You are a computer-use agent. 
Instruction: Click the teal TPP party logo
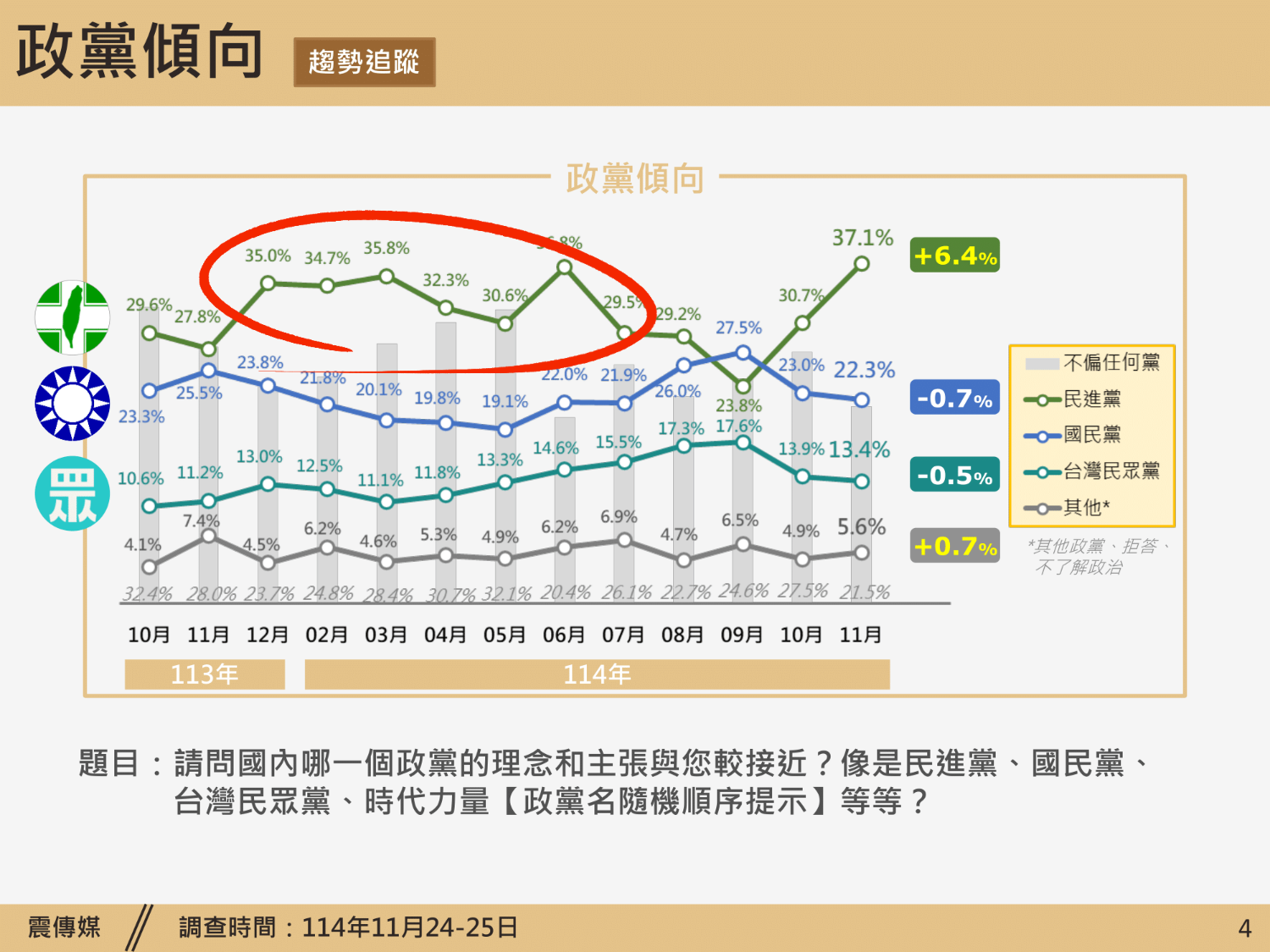(x=73, y=493)
